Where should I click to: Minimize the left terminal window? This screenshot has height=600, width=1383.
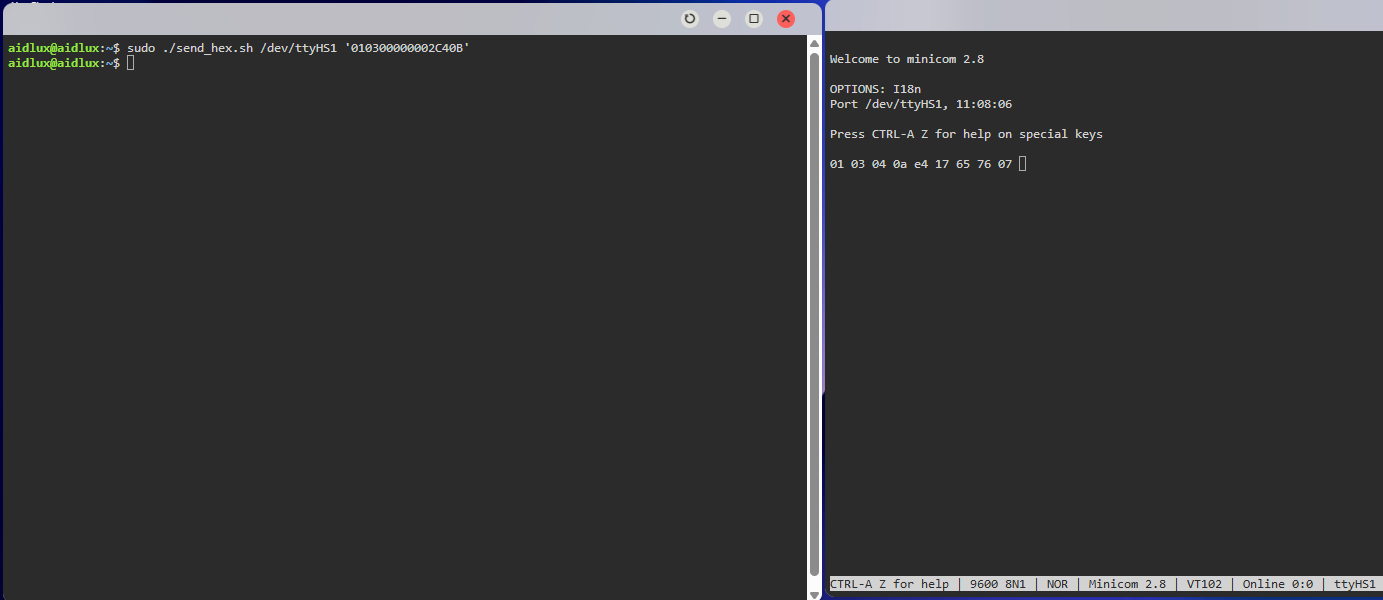coord(721,19)
